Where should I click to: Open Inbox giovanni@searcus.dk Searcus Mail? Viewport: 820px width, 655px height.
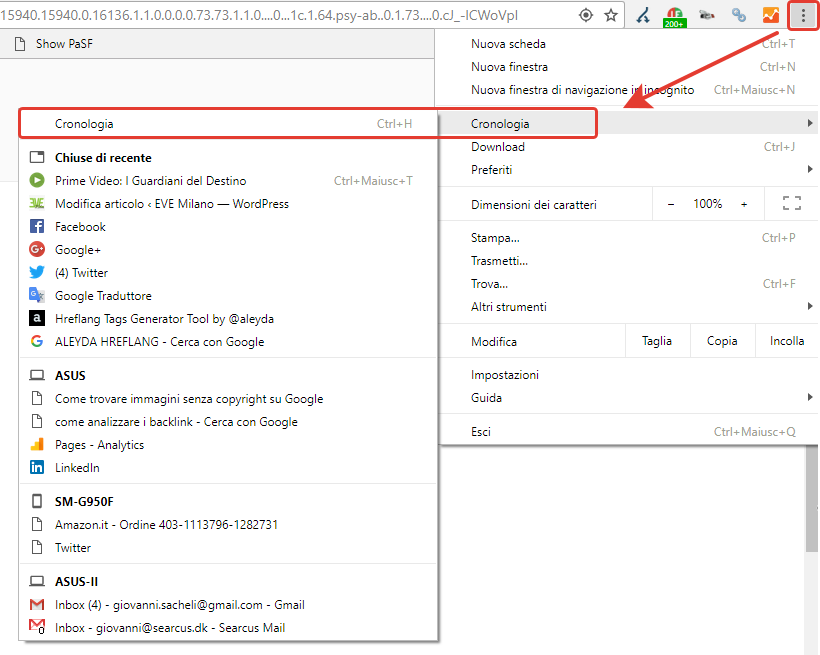coord(228,628)
